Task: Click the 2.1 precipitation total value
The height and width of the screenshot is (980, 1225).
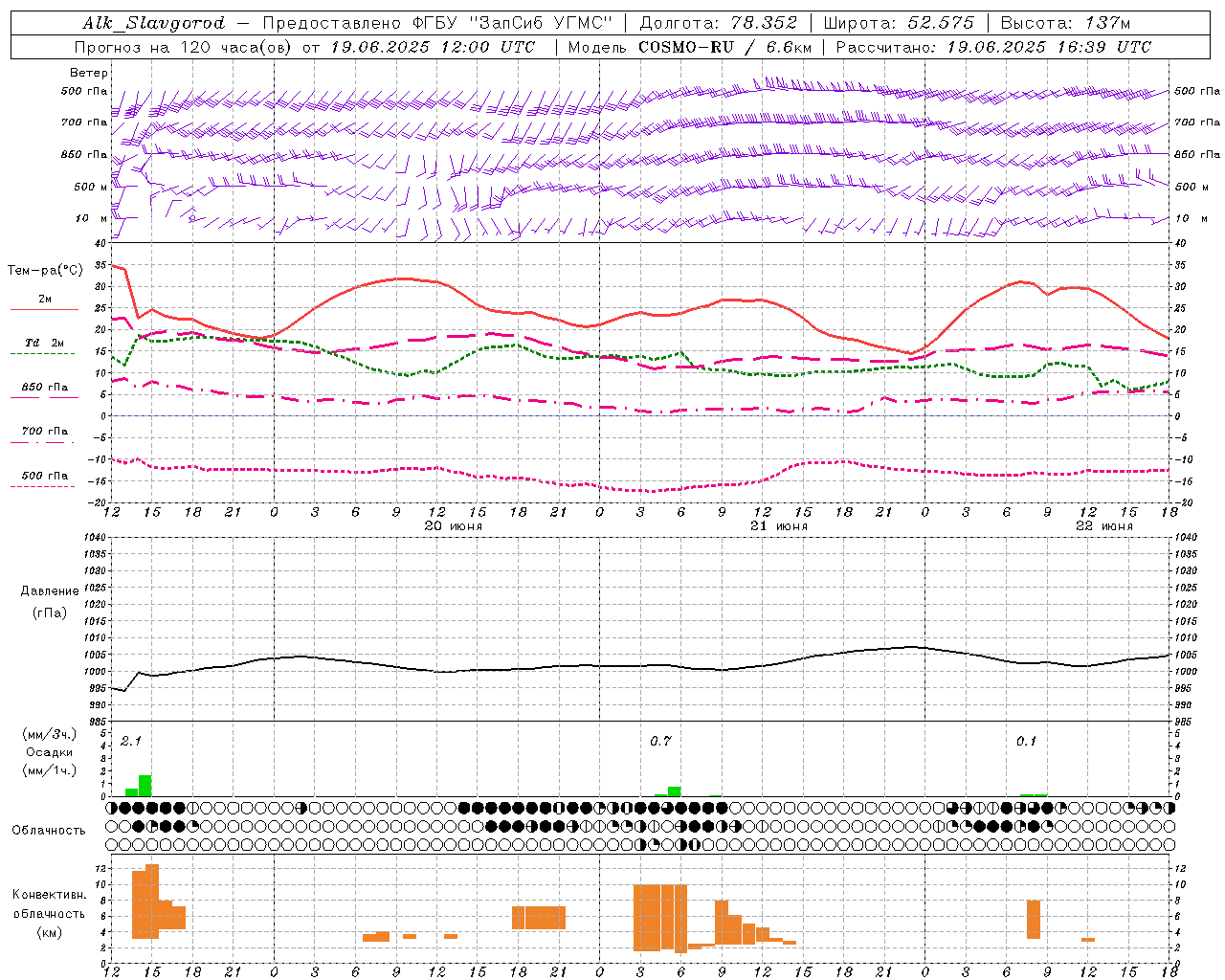Action: coord(131,742)
